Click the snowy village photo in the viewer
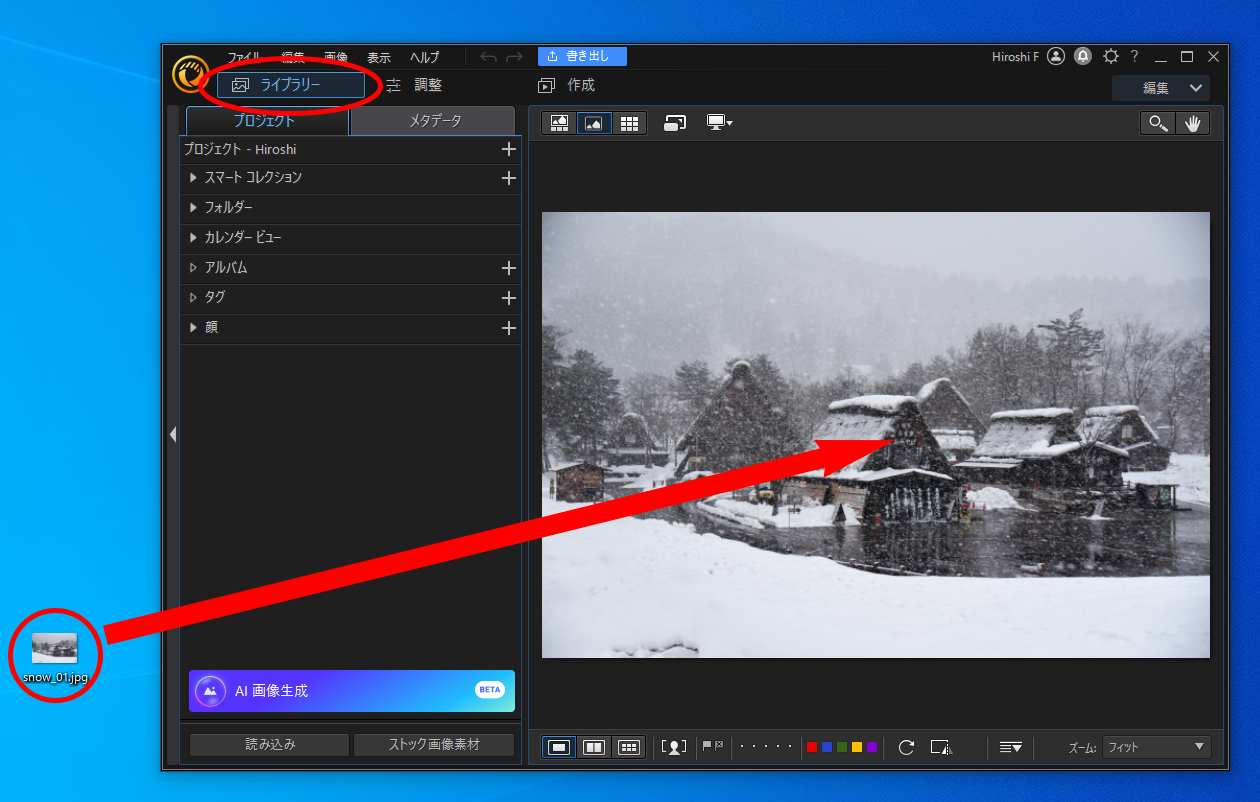Screen dimensions: 1260x802 click(x=876, y=435)
